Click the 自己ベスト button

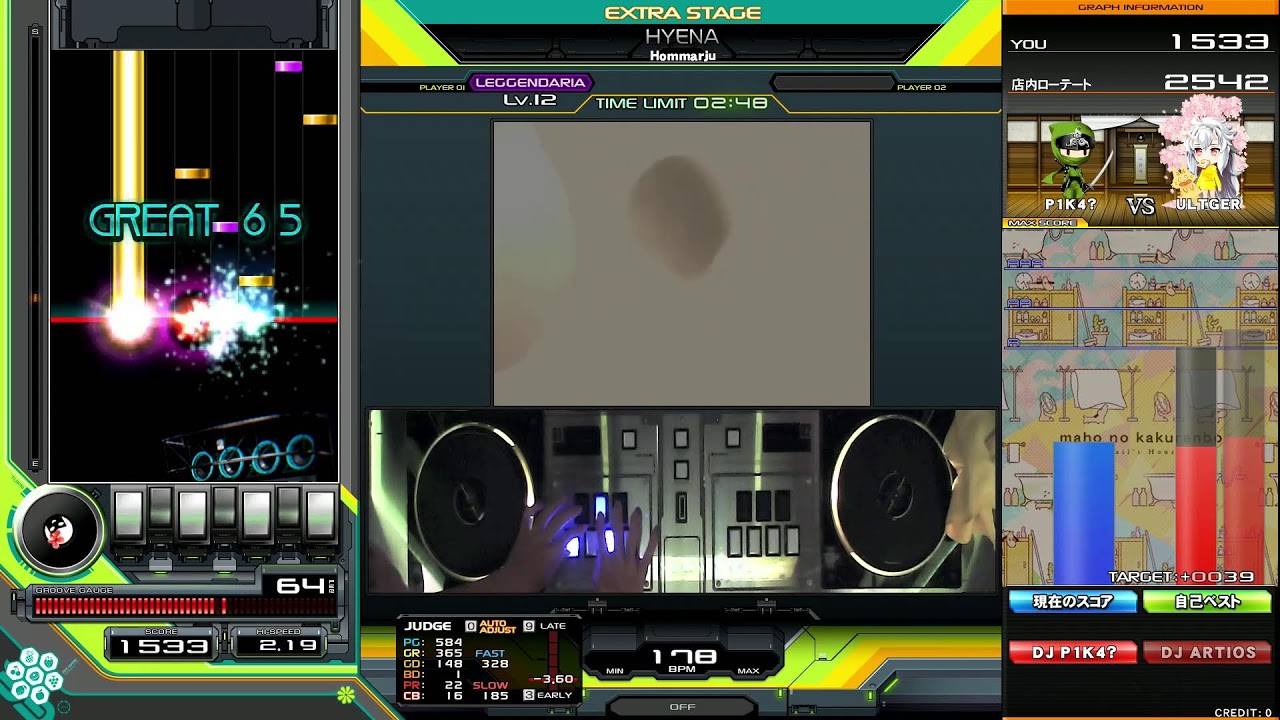click(x=1208, y=602)
